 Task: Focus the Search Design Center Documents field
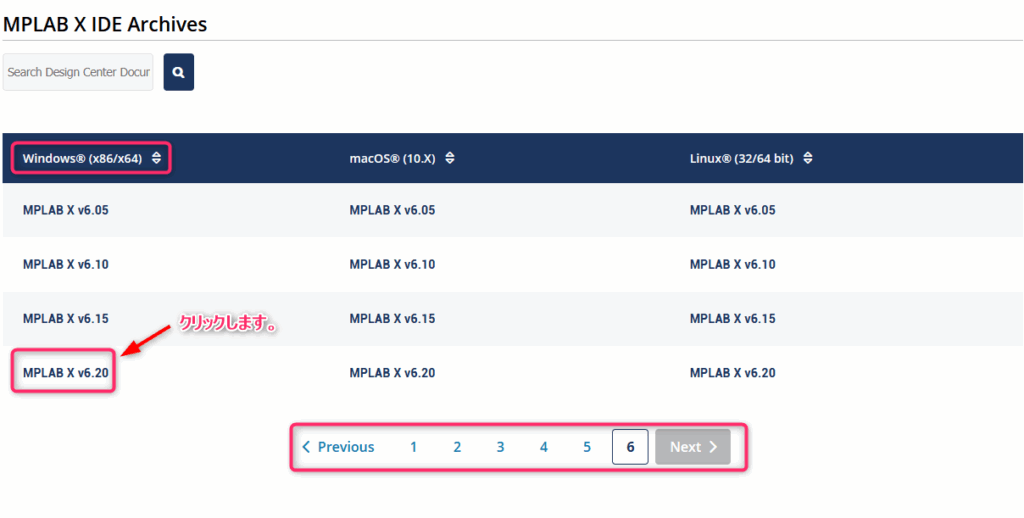(x=78, y=72)
